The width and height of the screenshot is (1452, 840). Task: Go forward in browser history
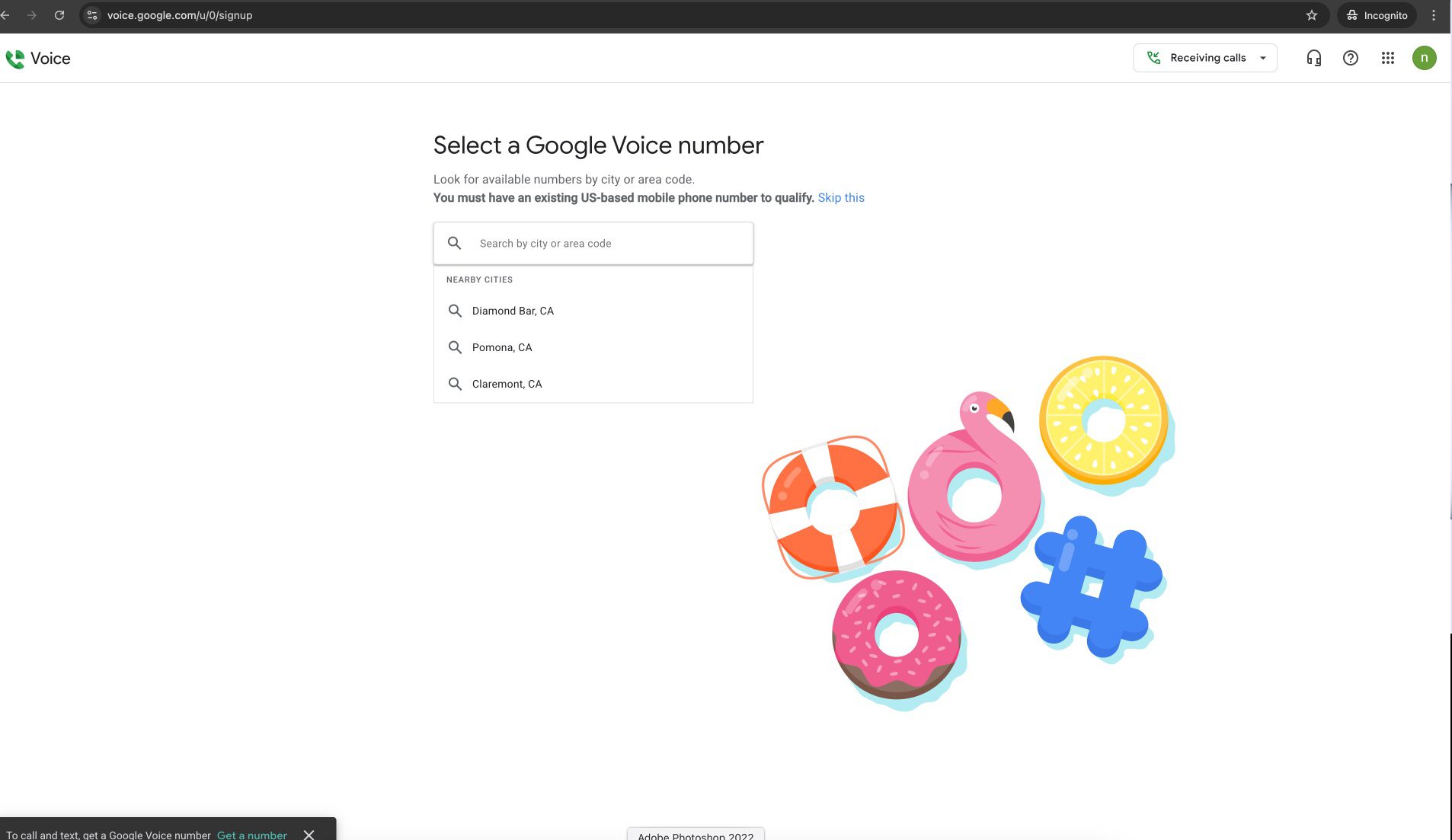[31, 15]
